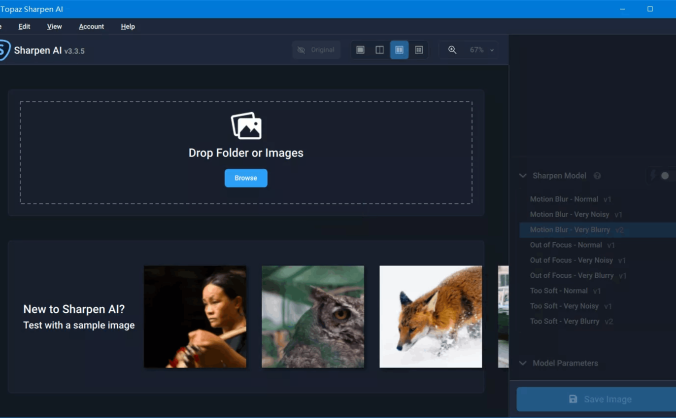Select Motion Blur - Very Blurry model
This screenshot has width=676, height=418.
598,230
